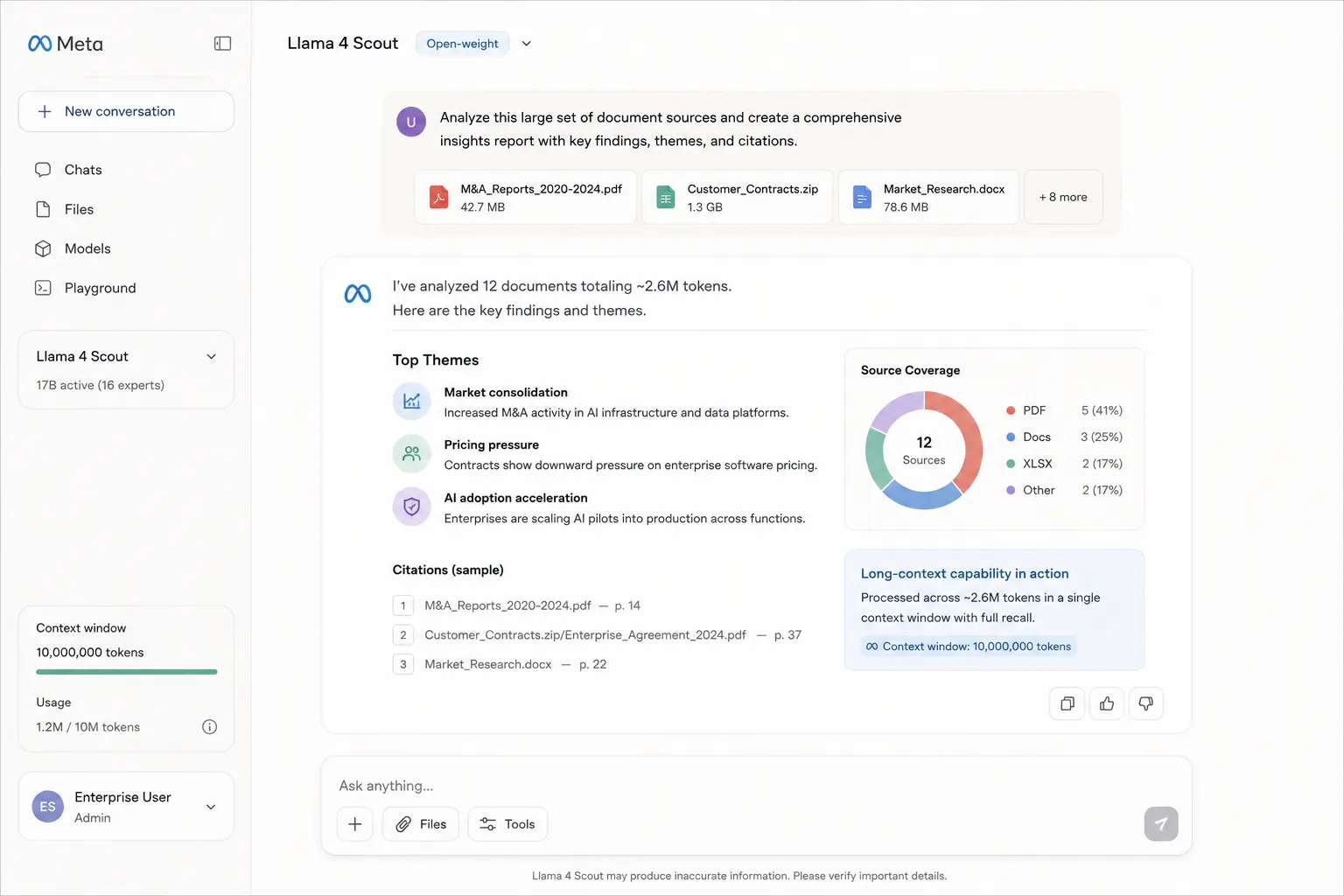This screenshot has width=1344, height=896.
Task: Click the red PDF legend dot
Action: (x=1011, y=410)
